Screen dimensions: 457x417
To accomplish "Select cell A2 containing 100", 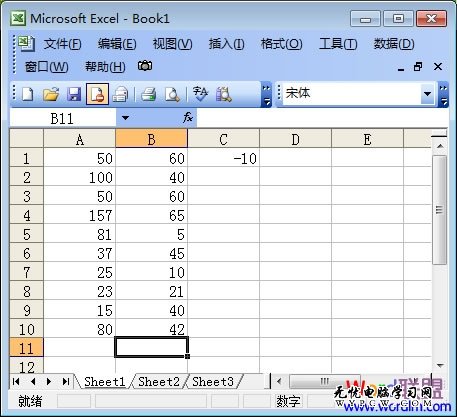I will (x=80, y=177).
